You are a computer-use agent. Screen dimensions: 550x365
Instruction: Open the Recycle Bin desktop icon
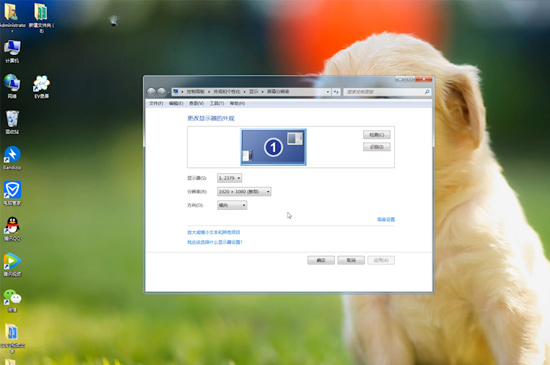[x=12, y=122]
